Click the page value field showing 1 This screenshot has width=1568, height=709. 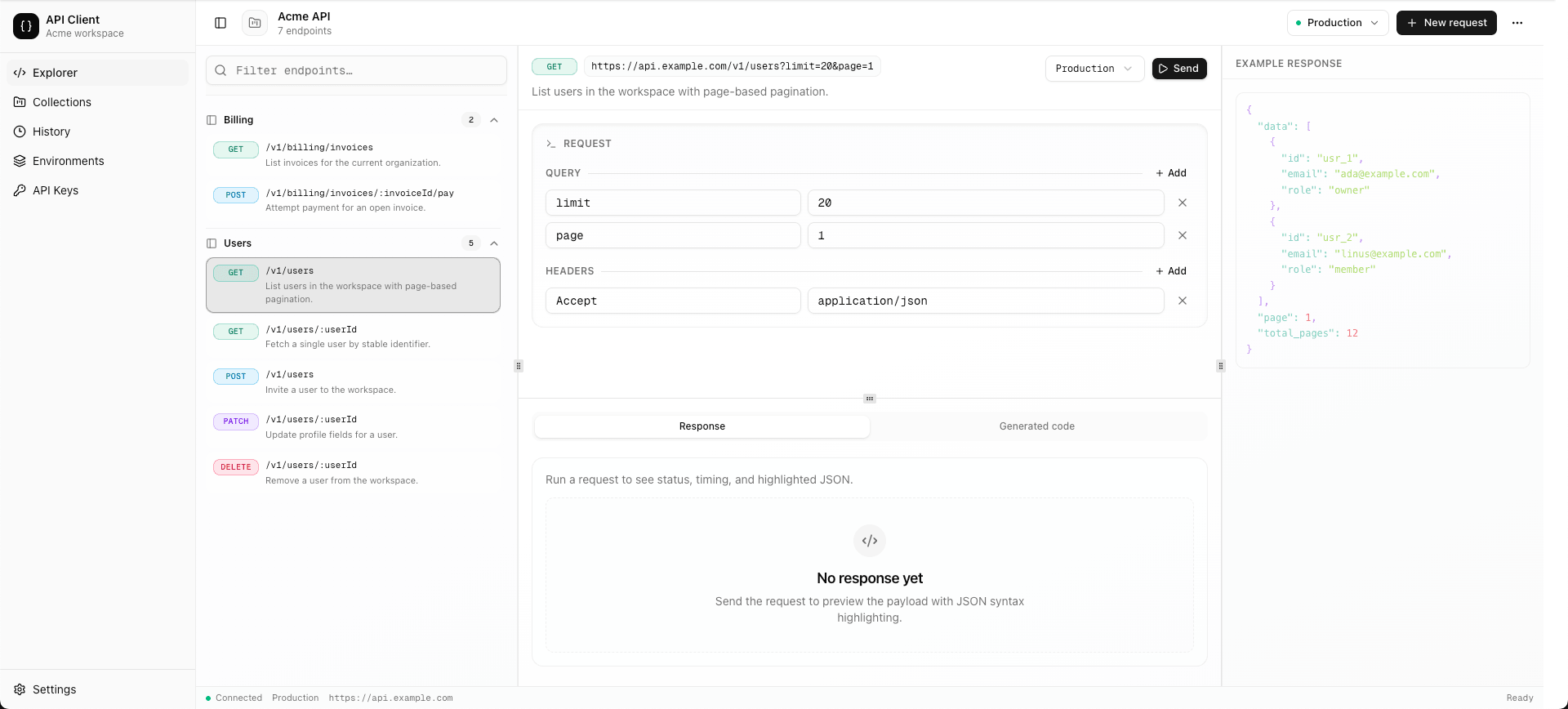pos(986,235)
